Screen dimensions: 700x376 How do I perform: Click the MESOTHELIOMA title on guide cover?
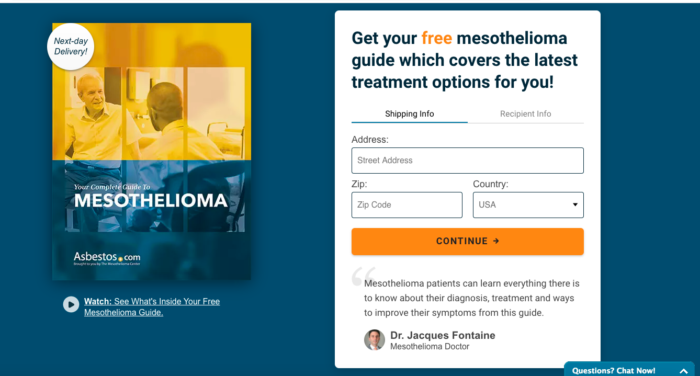151,201
